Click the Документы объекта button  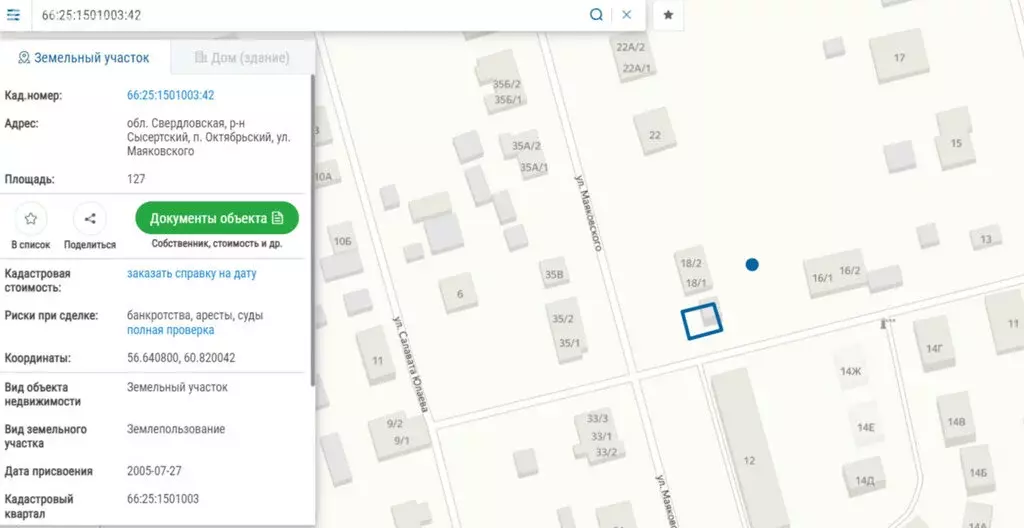[x=217, y=218]
